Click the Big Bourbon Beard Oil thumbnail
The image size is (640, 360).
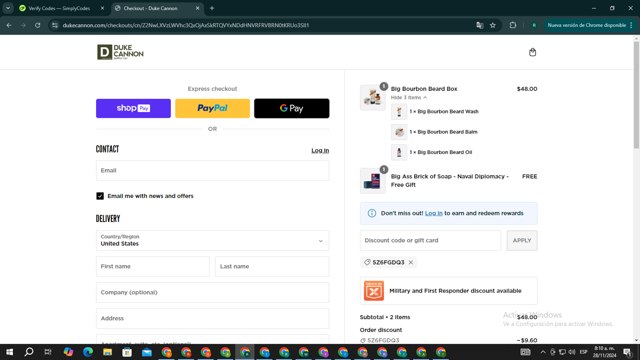[399, 152]
